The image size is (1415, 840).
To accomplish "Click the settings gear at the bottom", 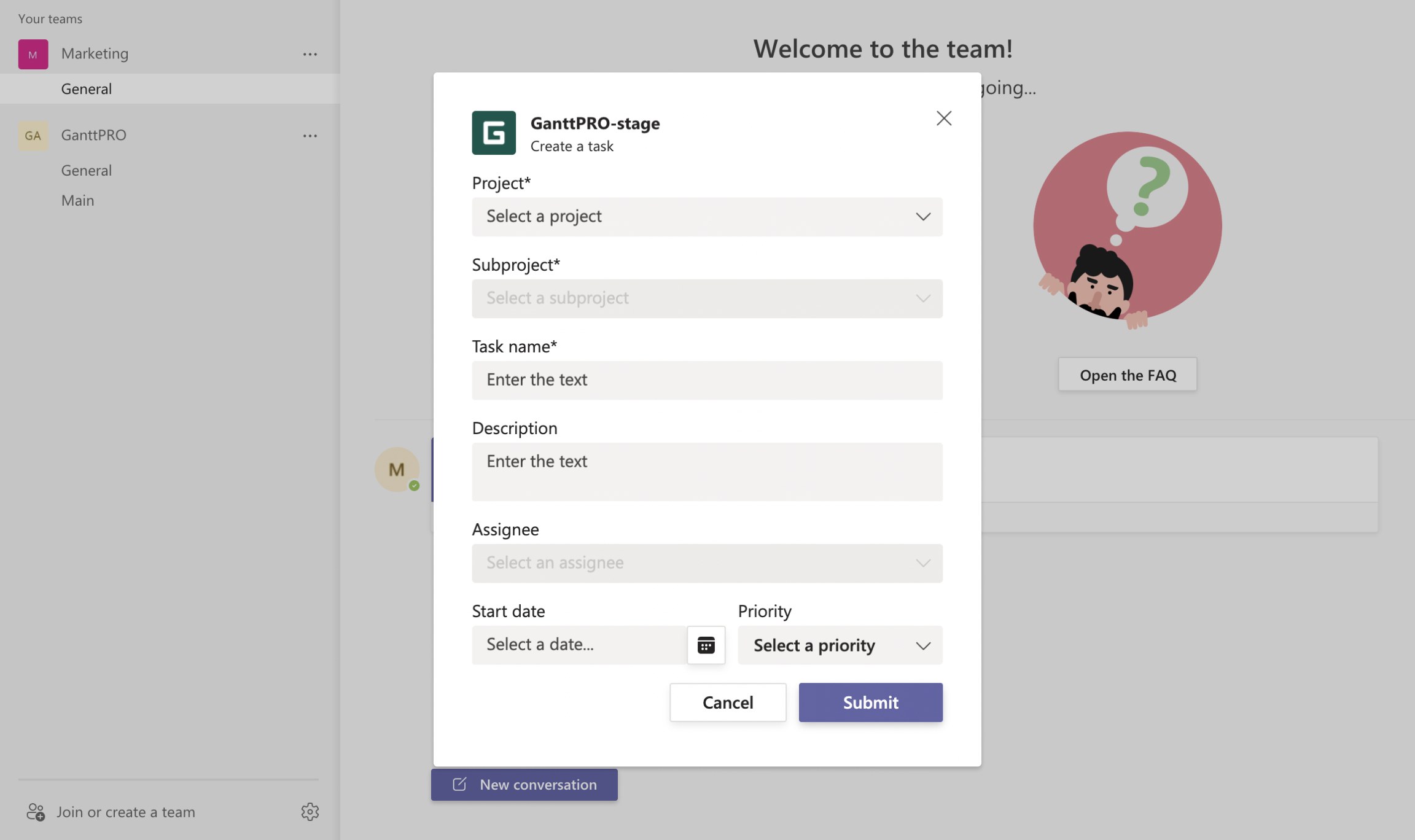I will (x=310, y=812).
